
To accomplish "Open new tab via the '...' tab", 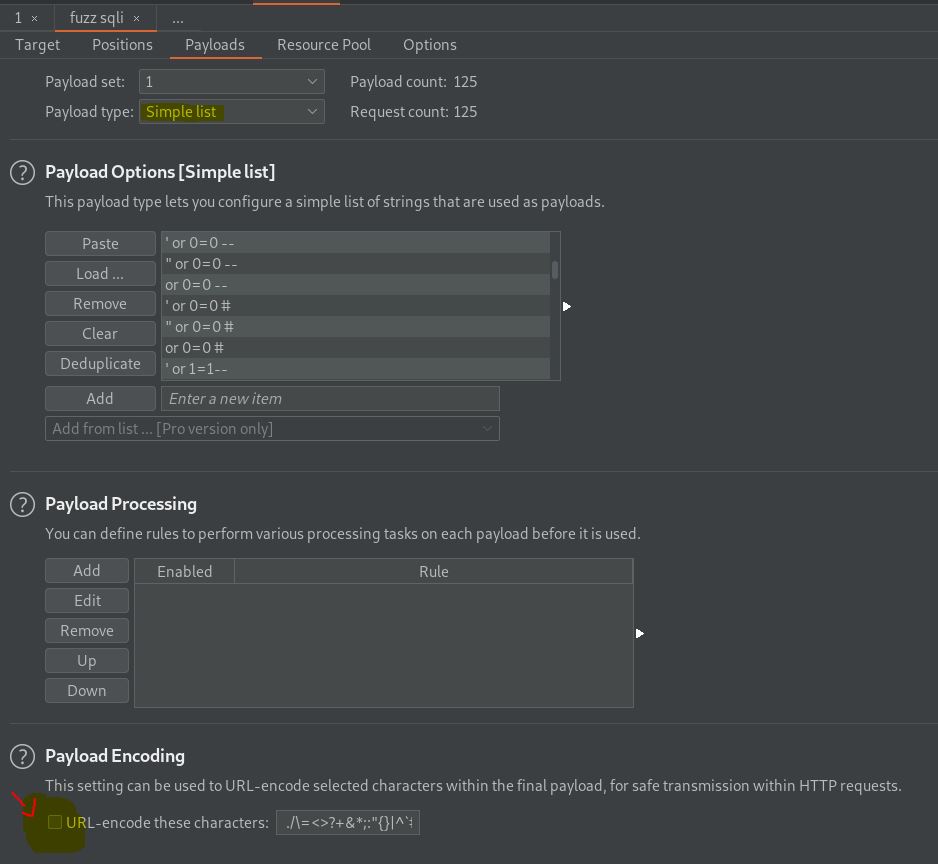I will [x=178, y=19].
